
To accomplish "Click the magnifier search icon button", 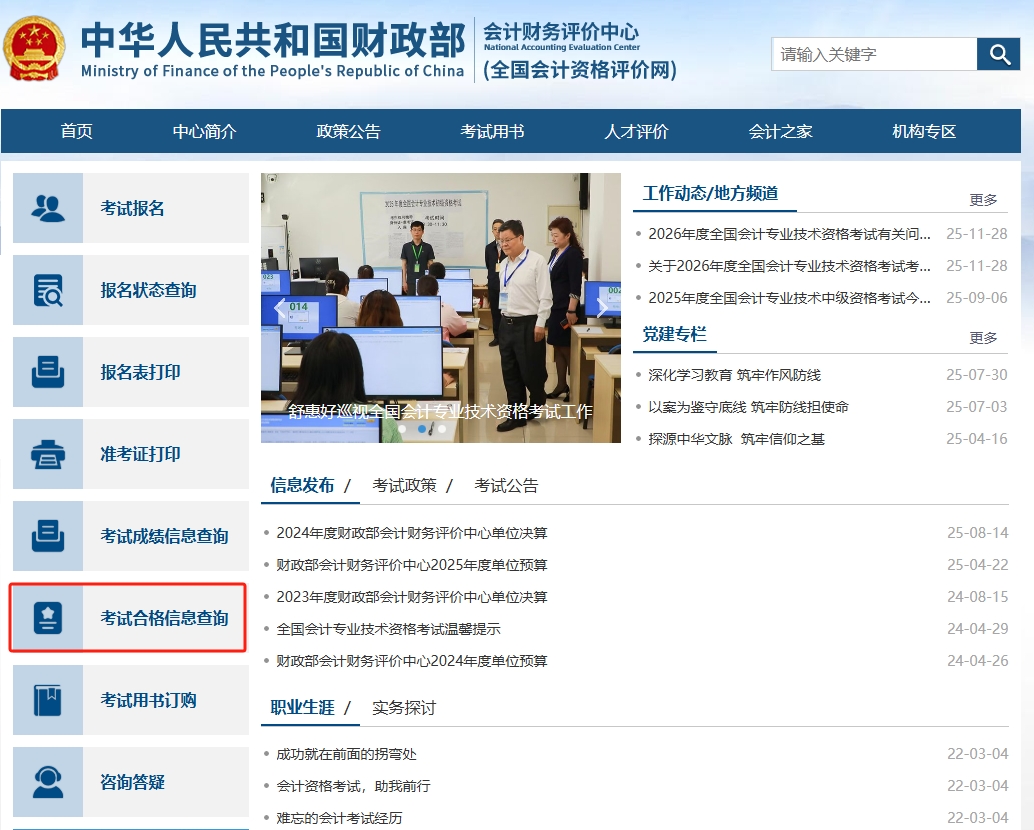I will (x=998, y=54).
